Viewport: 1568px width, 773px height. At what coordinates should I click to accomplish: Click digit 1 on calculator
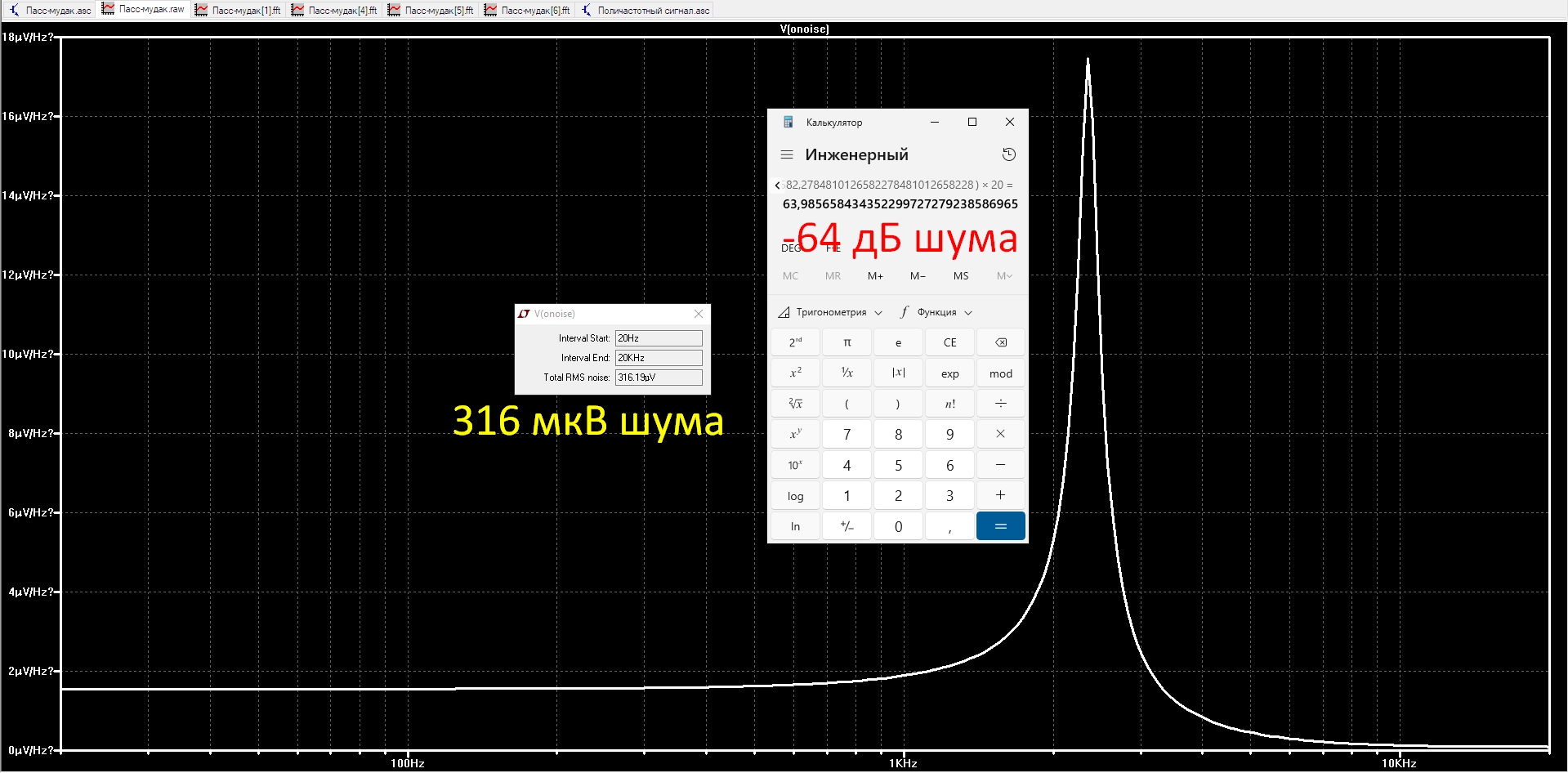(x=847, y=496)
